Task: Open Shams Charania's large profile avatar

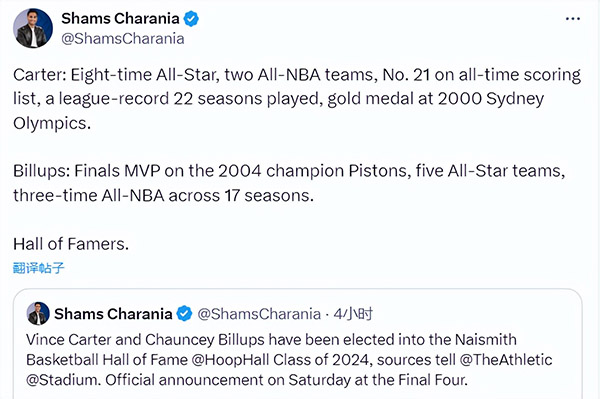Action: point(33,28)
